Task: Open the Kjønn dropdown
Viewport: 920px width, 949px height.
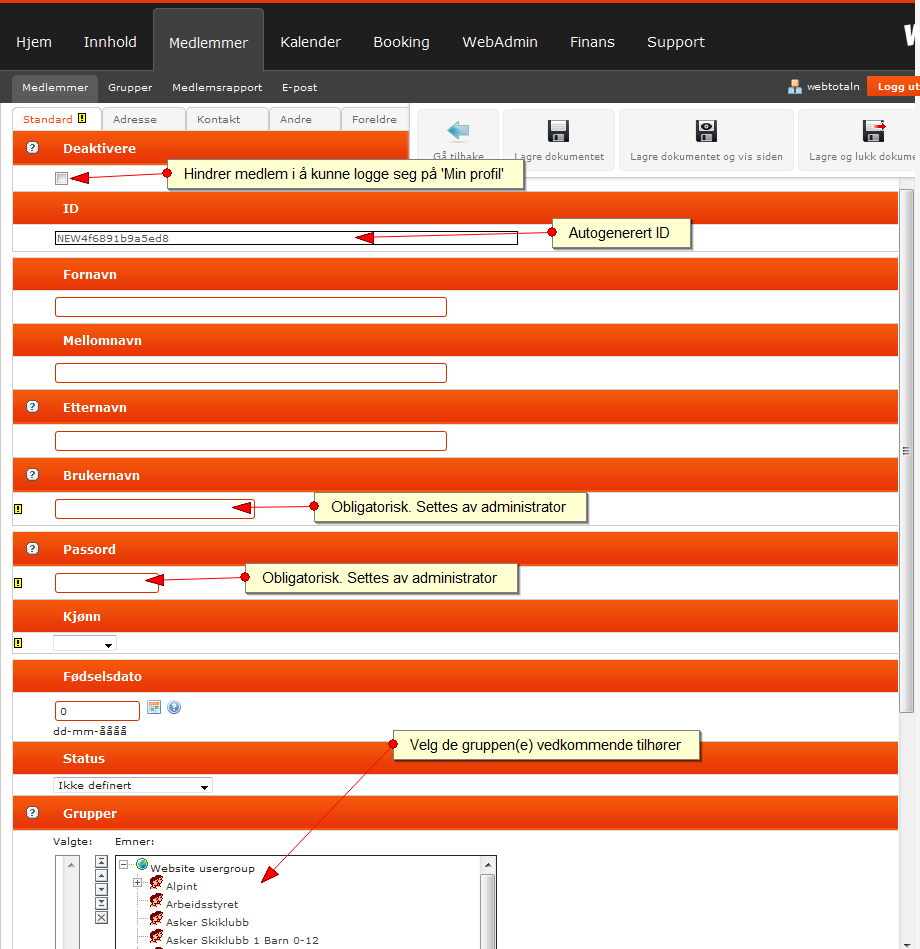Action: point(85,643)
